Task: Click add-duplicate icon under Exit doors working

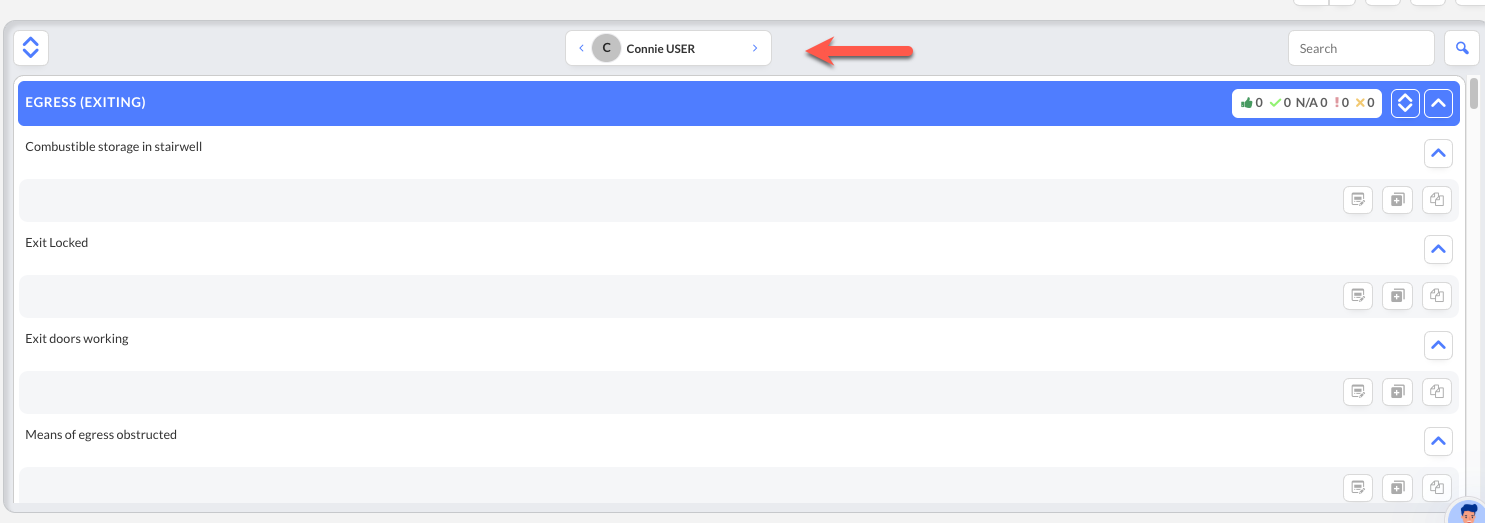Action: pos(1397,392)
